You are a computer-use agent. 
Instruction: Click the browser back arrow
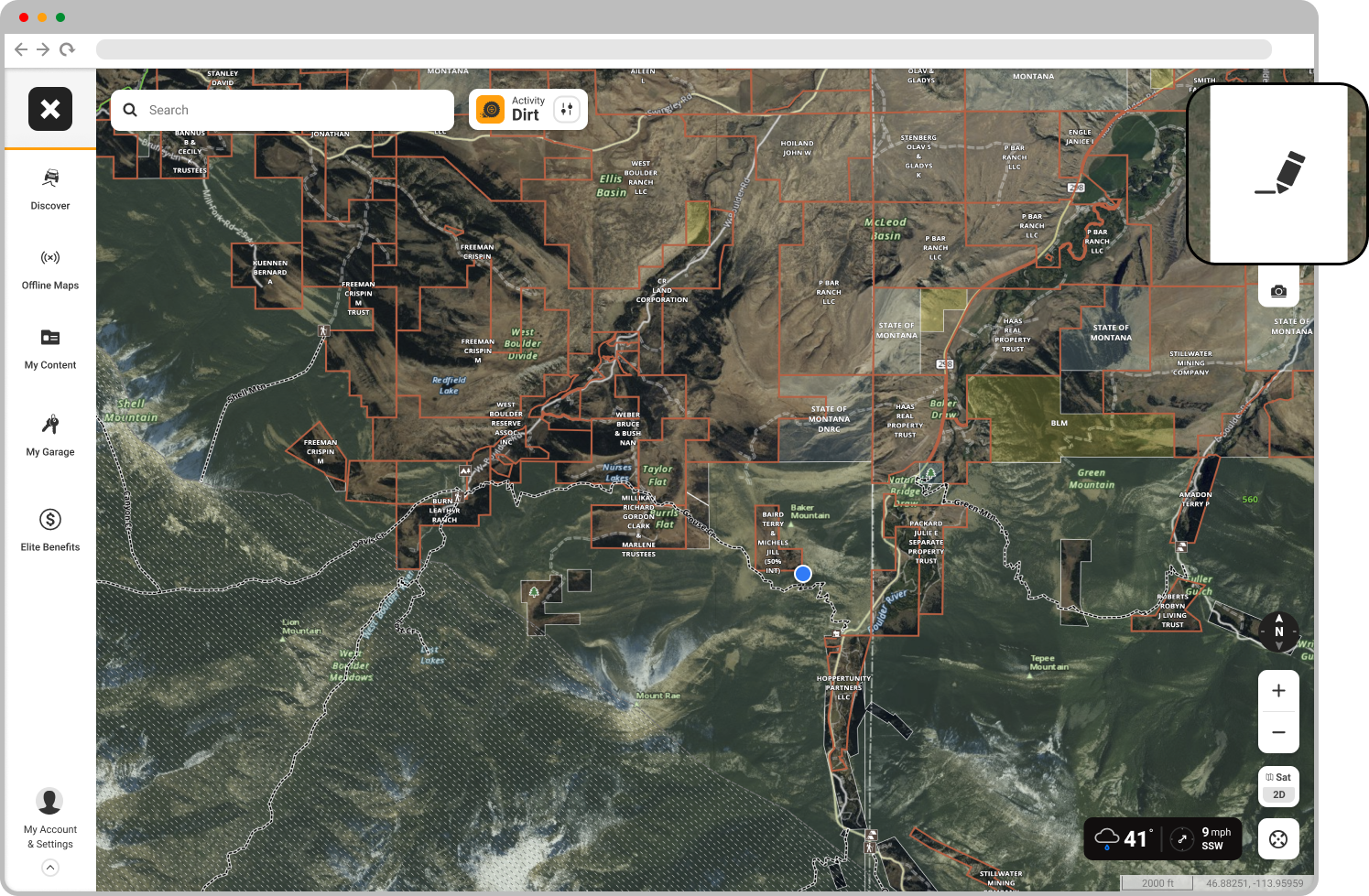point(21,49)
